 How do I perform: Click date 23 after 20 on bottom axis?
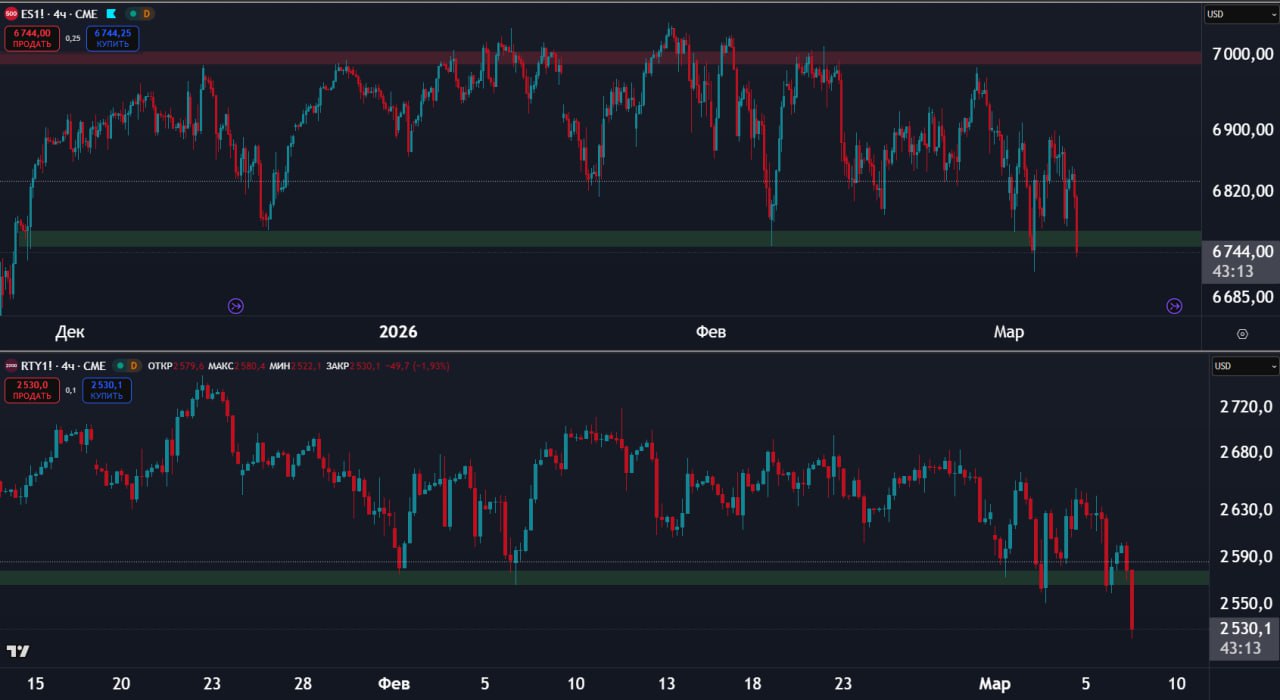(212, 684)
